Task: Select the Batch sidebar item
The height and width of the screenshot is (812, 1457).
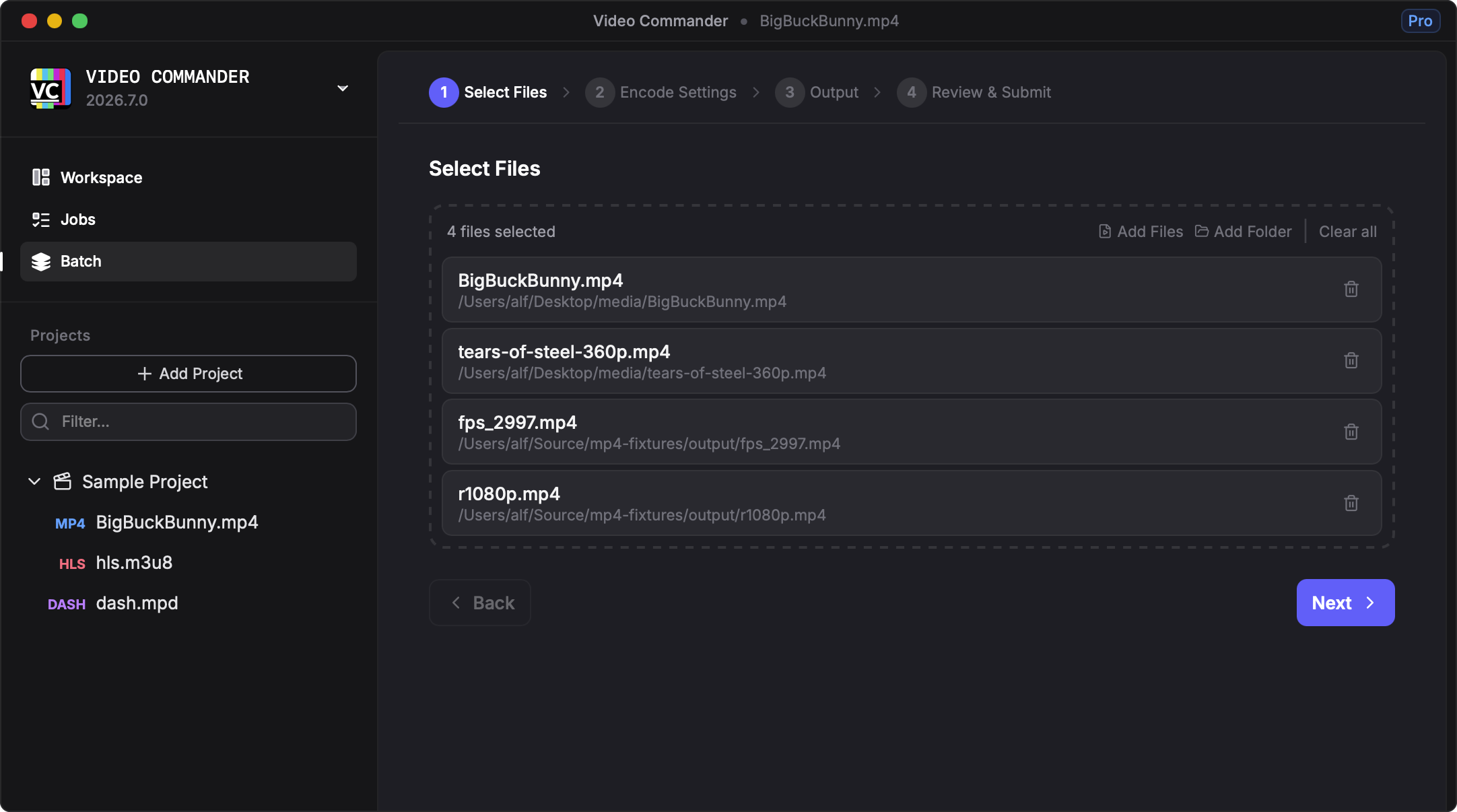Action: [189, 261]
